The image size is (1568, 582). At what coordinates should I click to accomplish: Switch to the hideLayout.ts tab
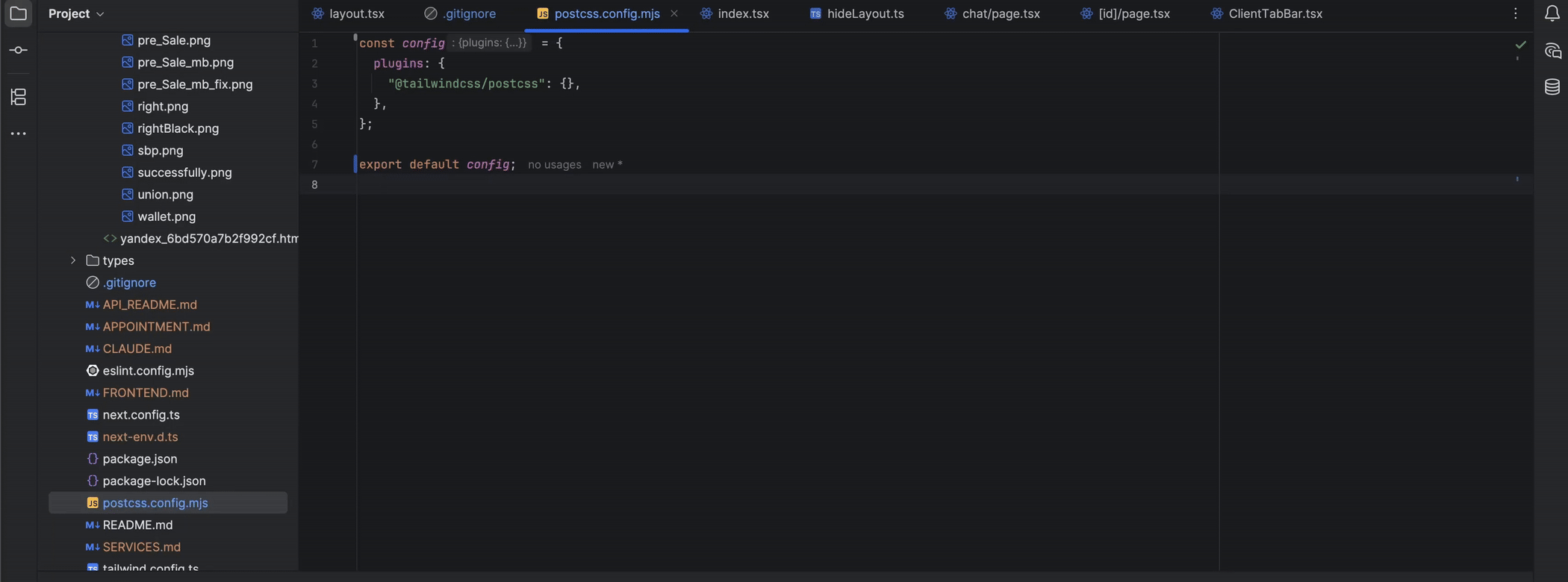click(857, 13)
